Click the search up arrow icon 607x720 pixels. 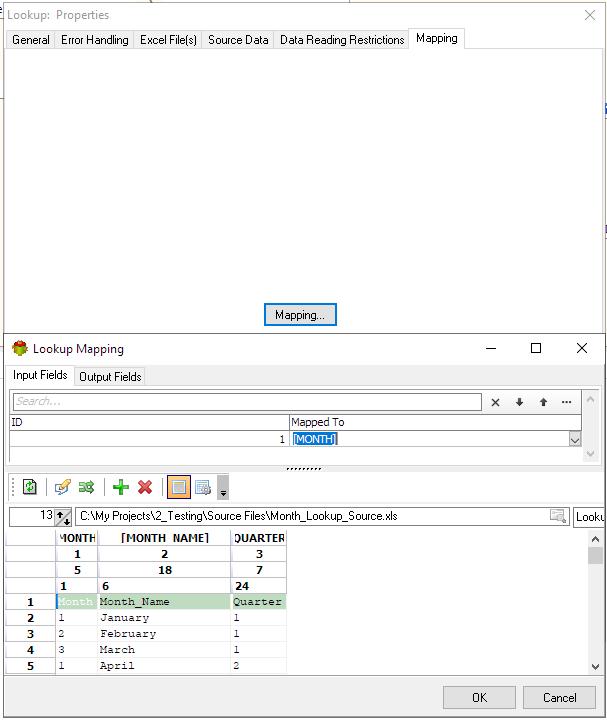(x=543, y=402)
